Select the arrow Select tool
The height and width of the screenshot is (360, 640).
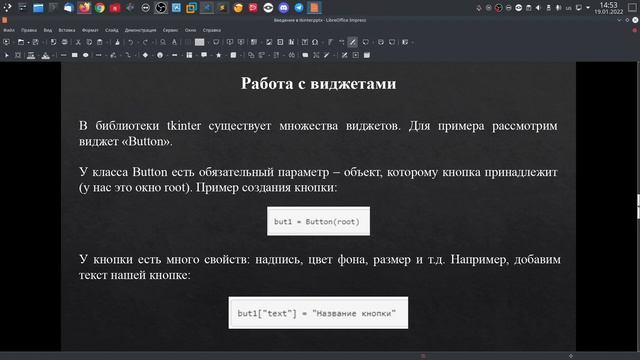click(x=7, y=55)
